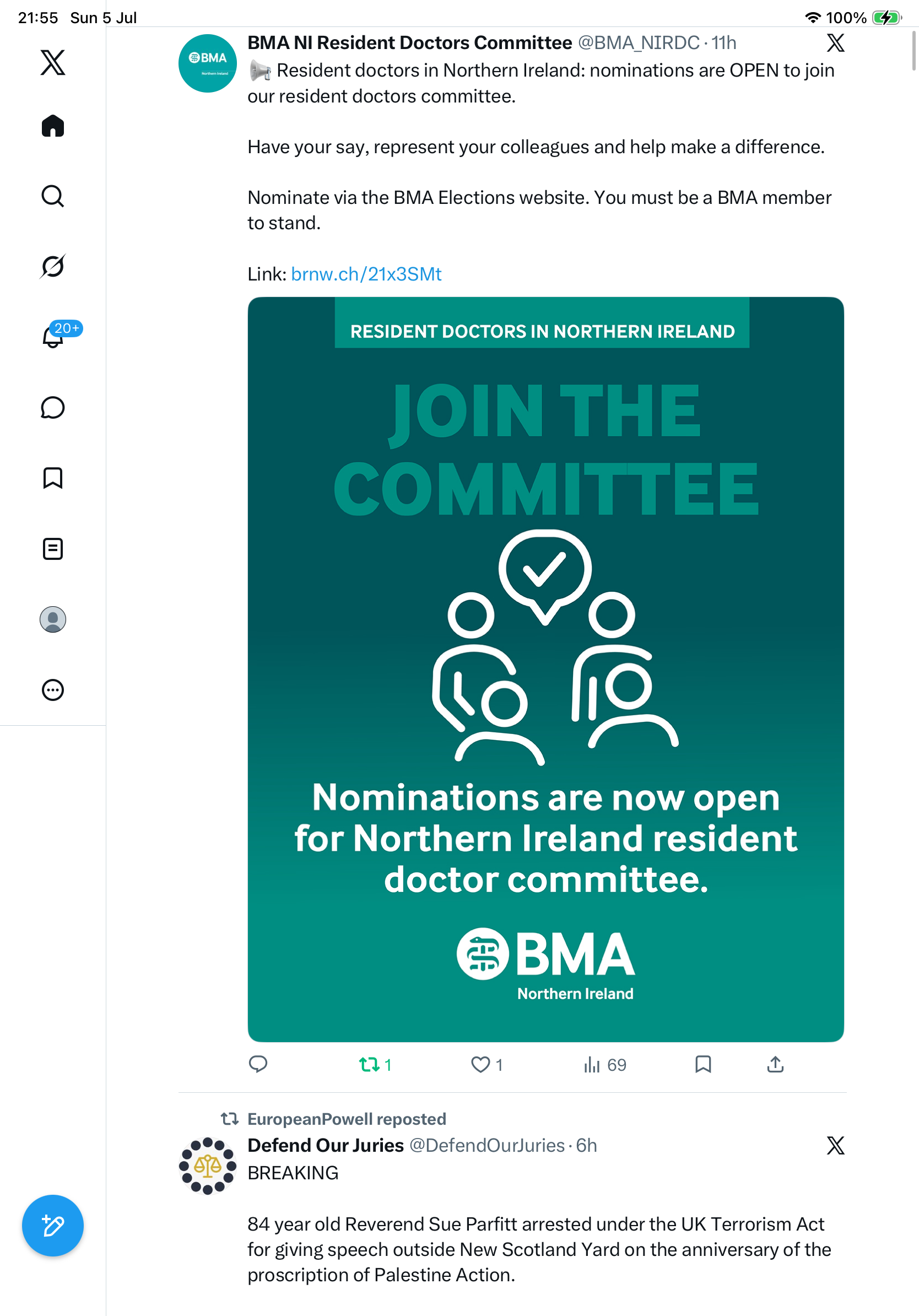The width and height of the screenshot is (919, 1316).
Task: Share the BMA NI committee tweet
Action: (x=775, y=1064)
